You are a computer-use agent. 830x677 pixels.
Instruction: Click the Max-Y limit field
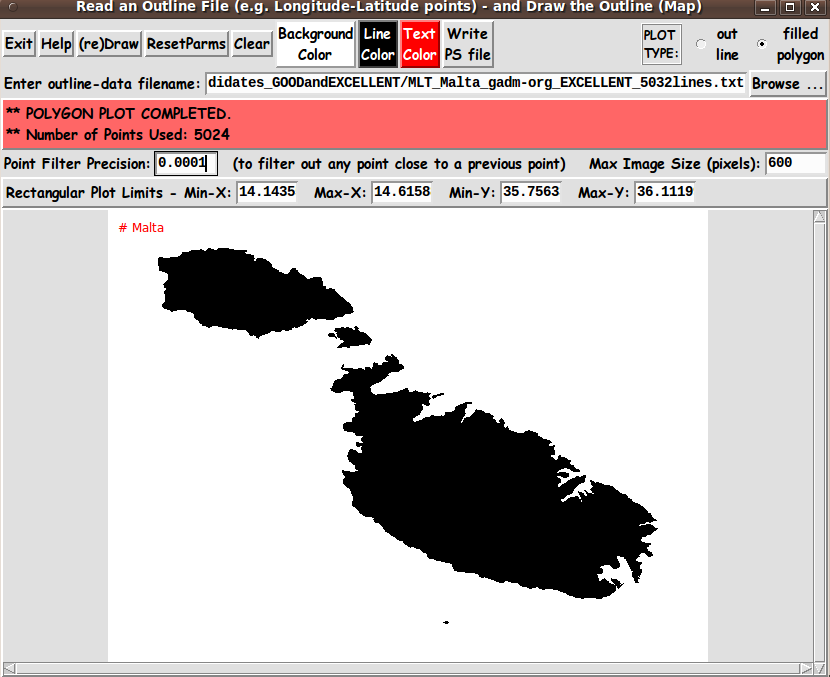coord(665,192)
